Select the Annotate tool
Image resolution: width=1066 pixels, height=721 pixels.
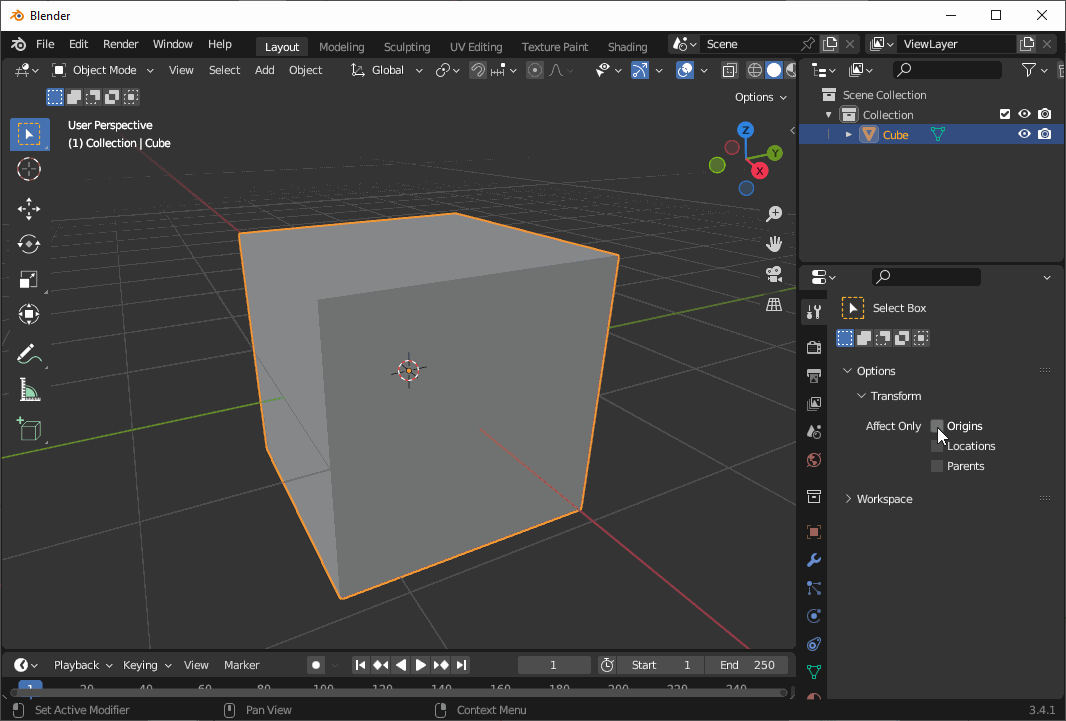(28, 354)
